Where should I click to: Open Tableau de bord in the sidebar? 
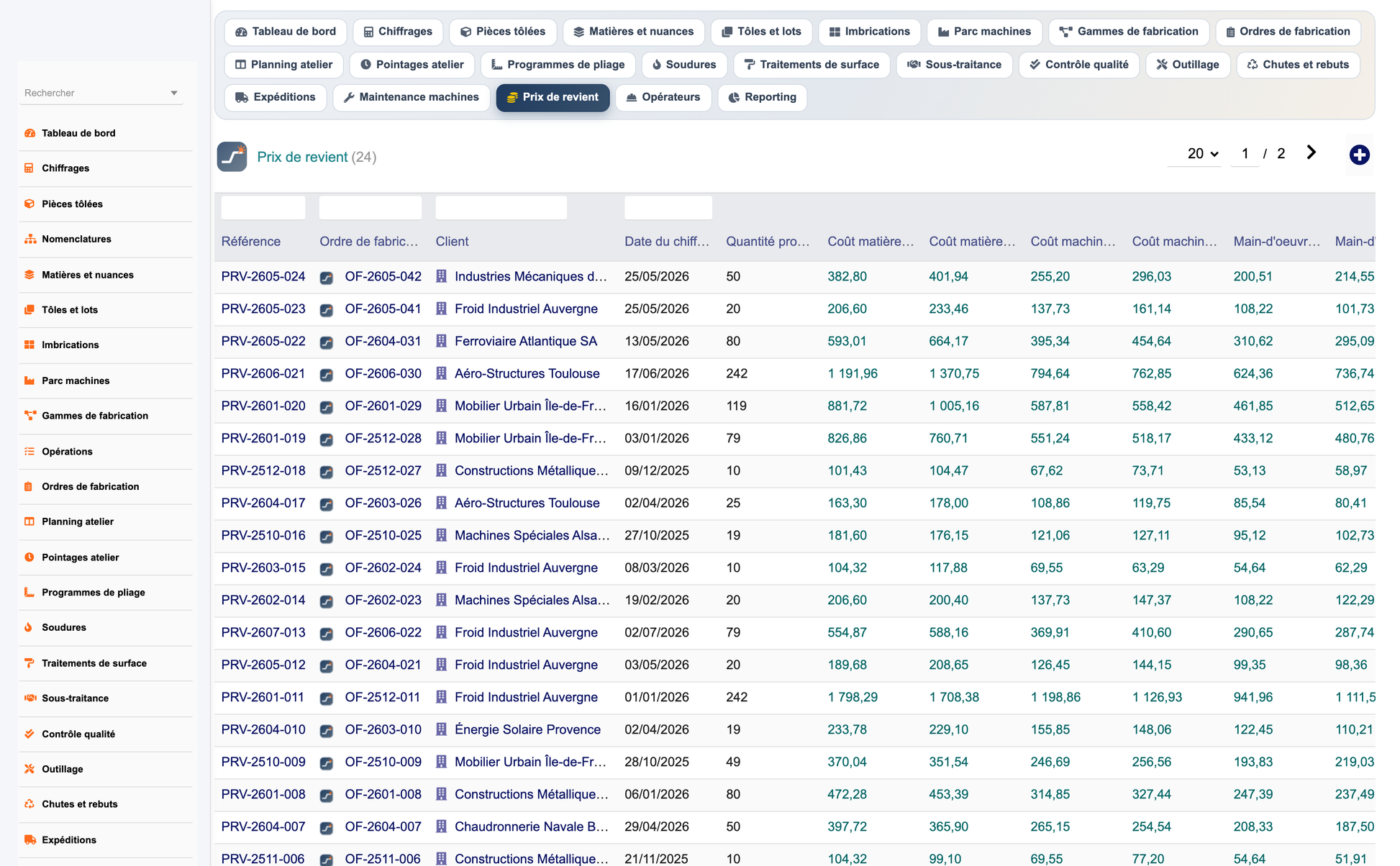[78, 133]
